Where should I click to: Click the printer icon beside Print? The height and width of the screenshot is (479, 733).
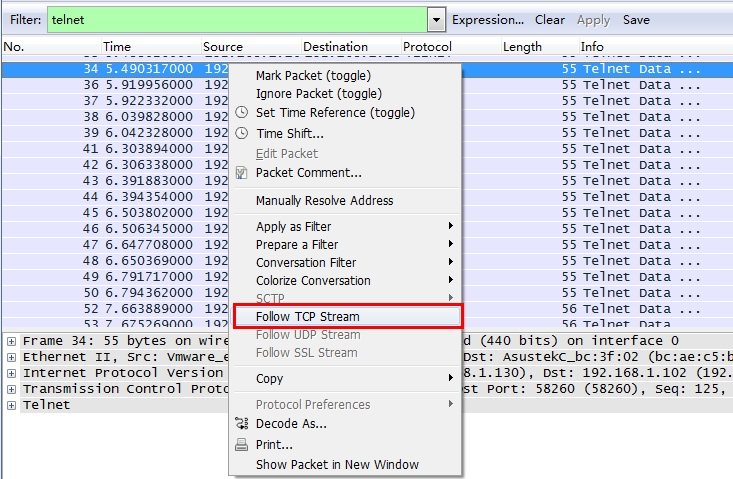point(241,444)
